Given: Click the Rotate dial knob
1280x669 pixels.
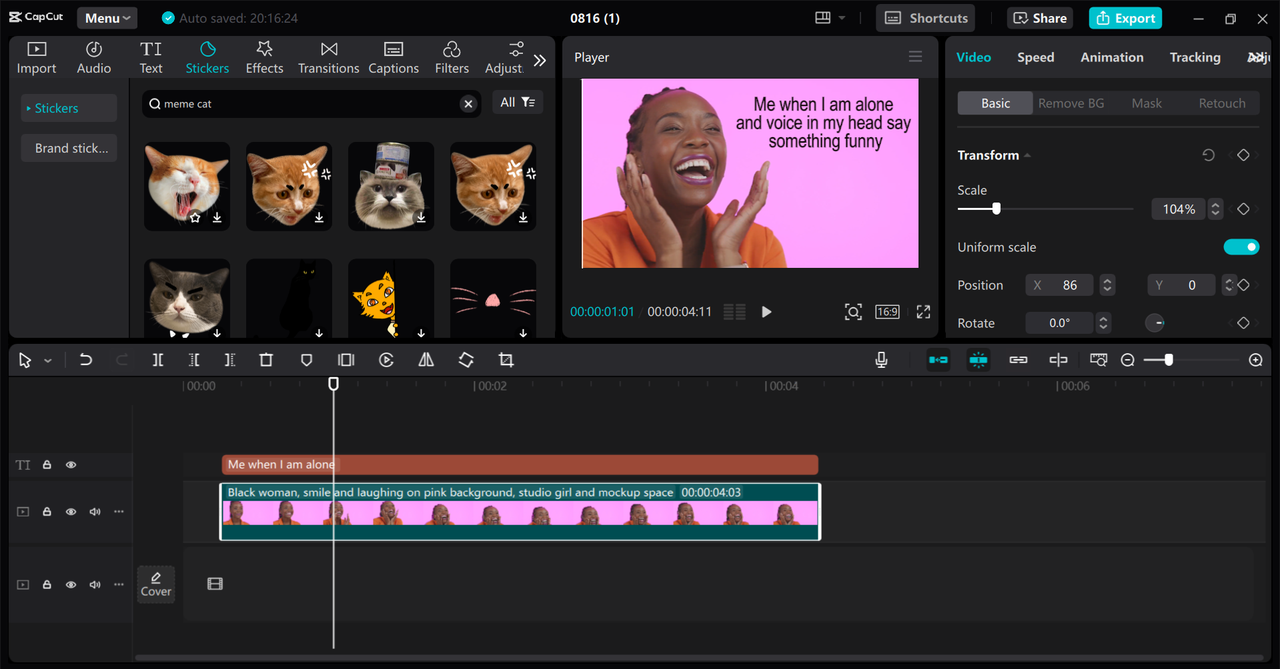Looking at the screenshot, I should [x=1154, y=323].
